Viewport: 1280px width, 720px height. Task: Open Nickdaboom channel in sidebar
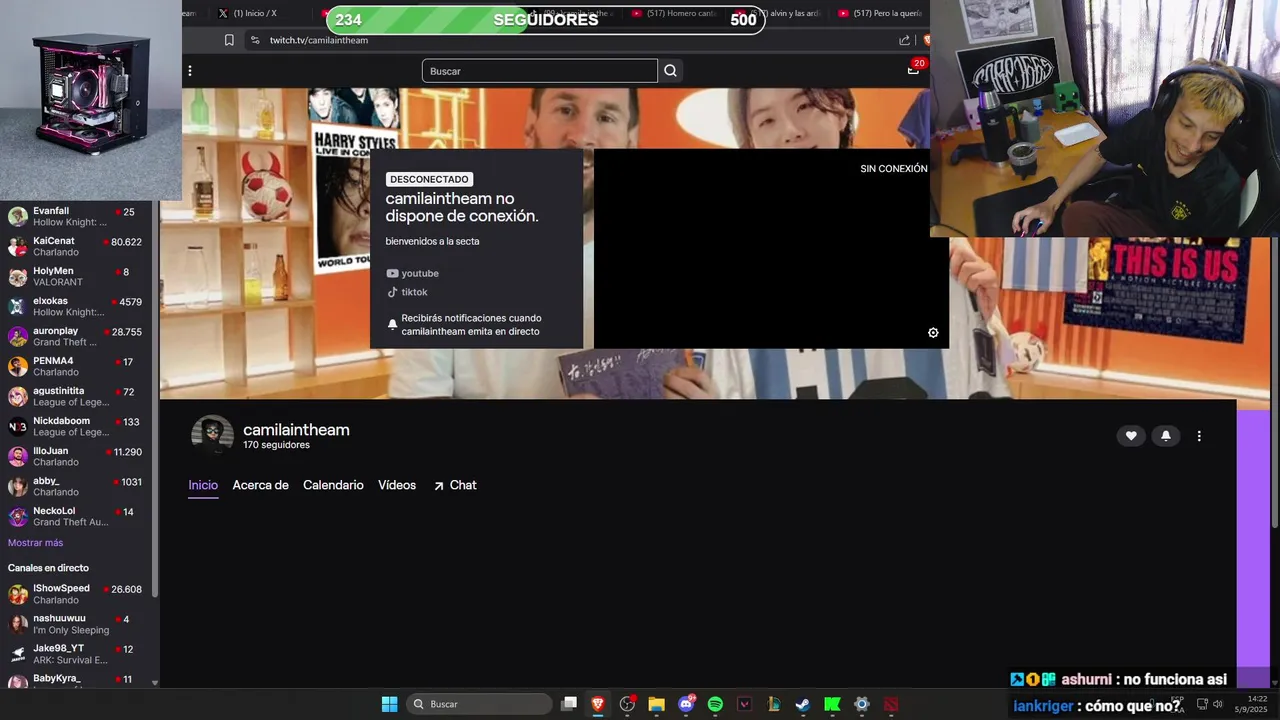75,426
